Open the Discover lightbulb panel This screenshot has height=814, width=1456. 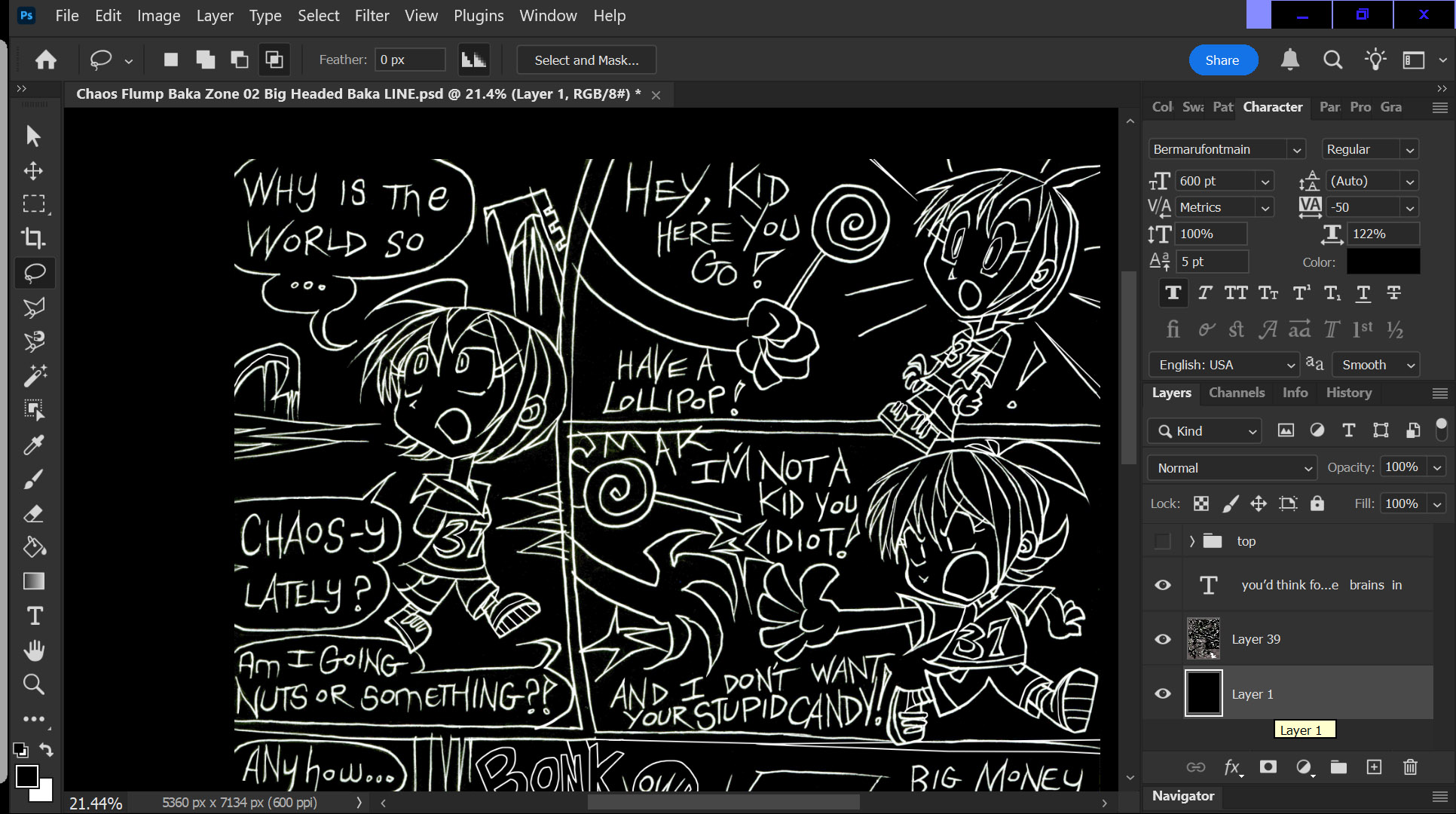click(x=1375, y=60)
